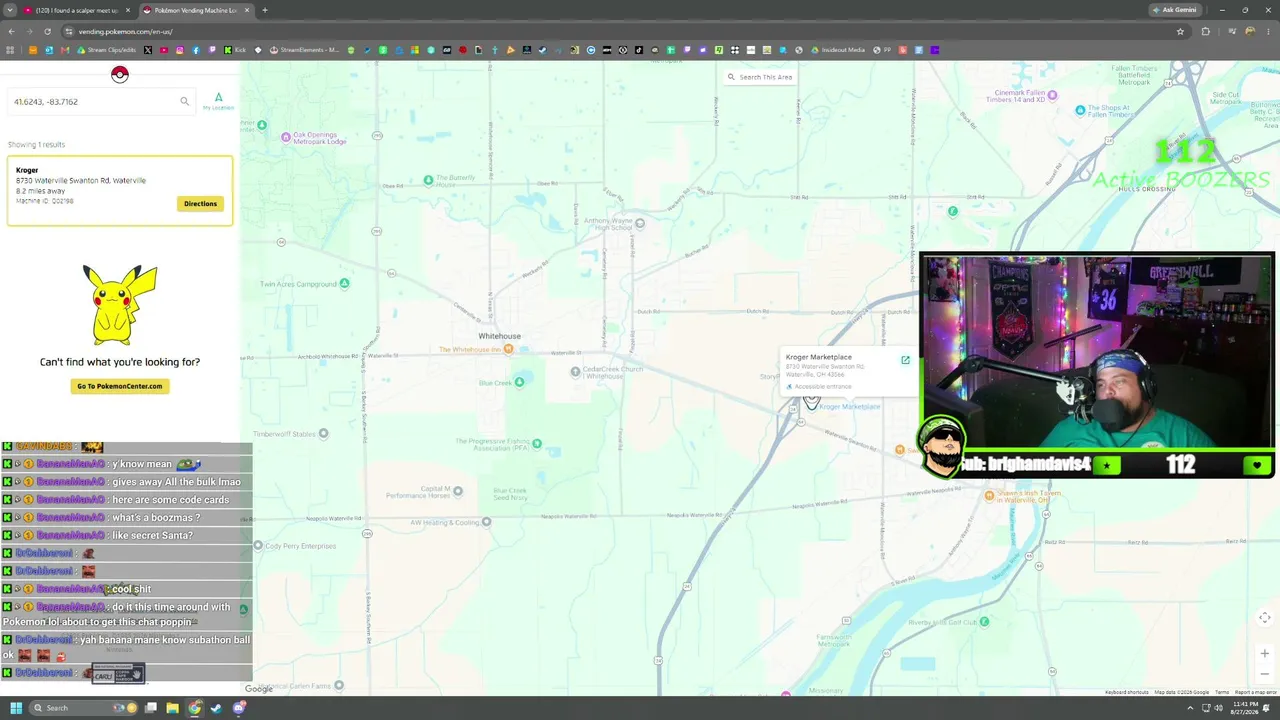This screenshot has width=1280, height=720.
Task: Click The Butterfly House map marker
Action: pos(428,180)
